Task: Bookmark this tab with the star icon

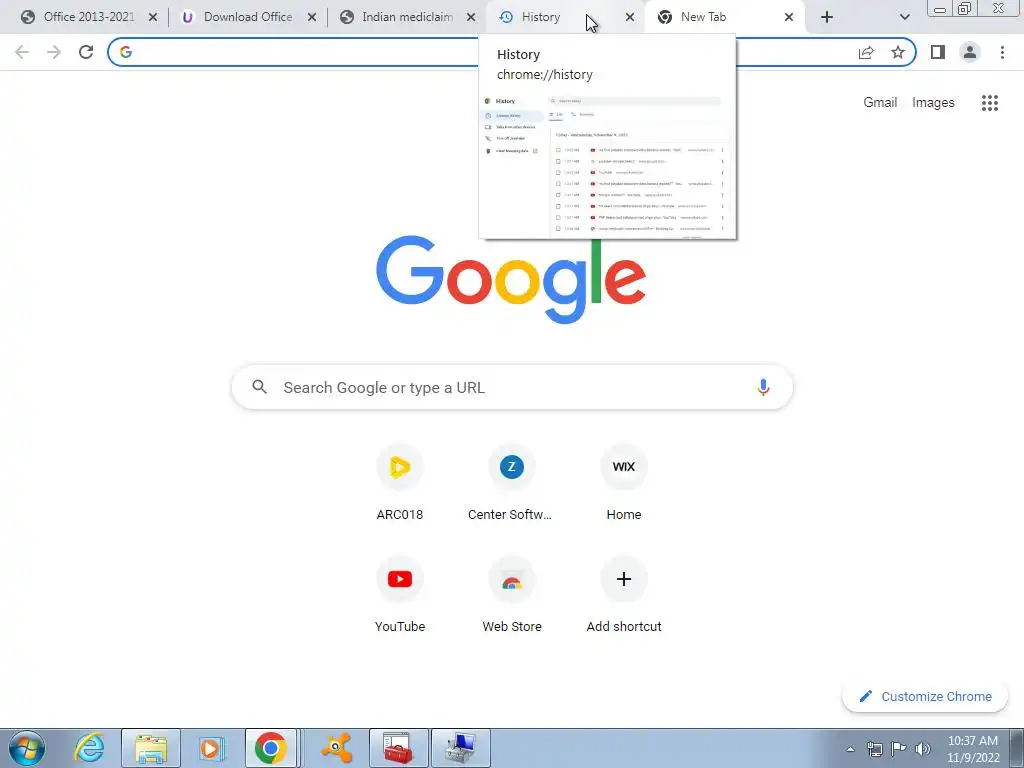Action: click(898, 52)
